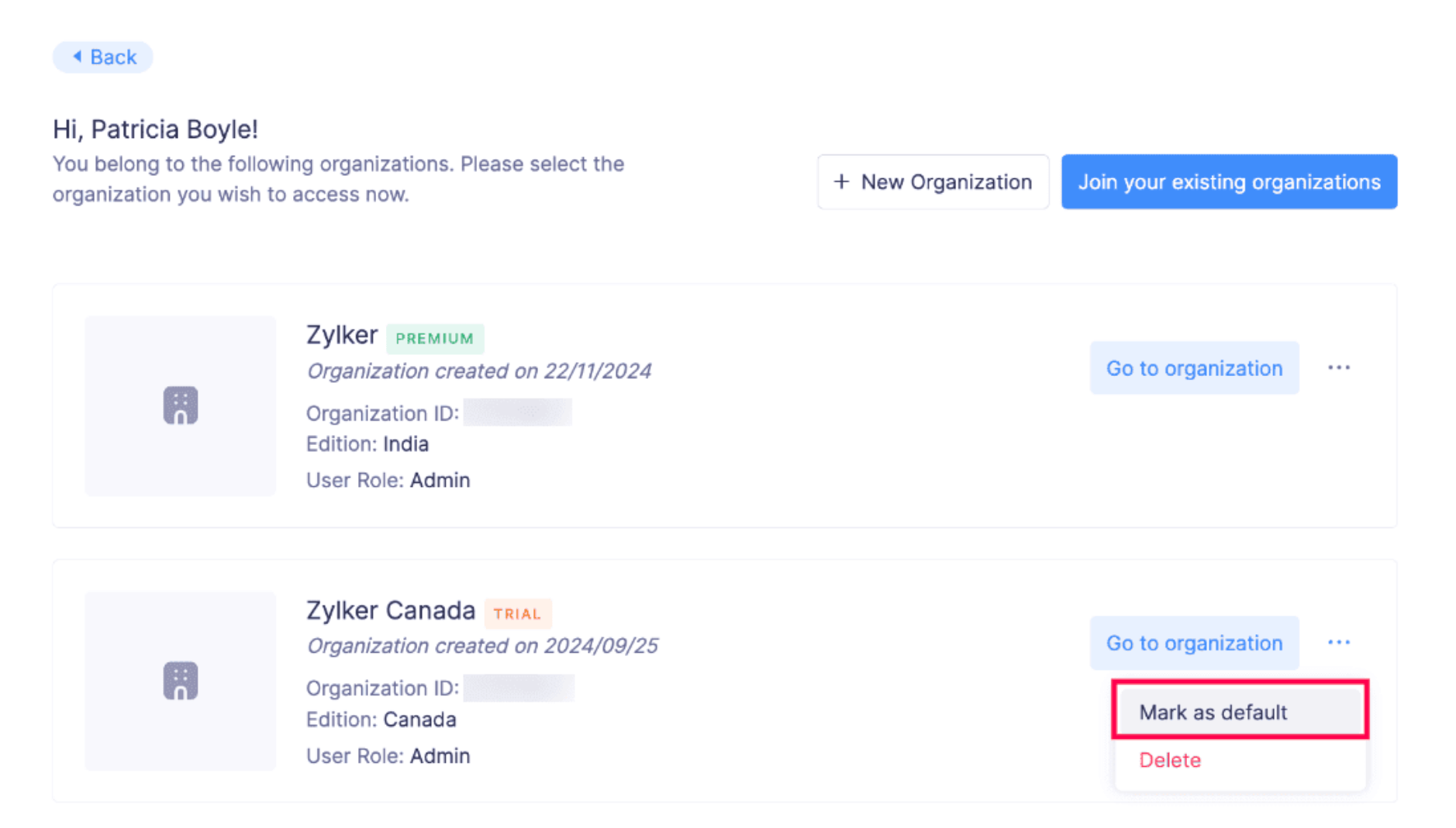Click the greeting text Hi, Patricia Boyle
1456x828 pixels.
point(154,128)
